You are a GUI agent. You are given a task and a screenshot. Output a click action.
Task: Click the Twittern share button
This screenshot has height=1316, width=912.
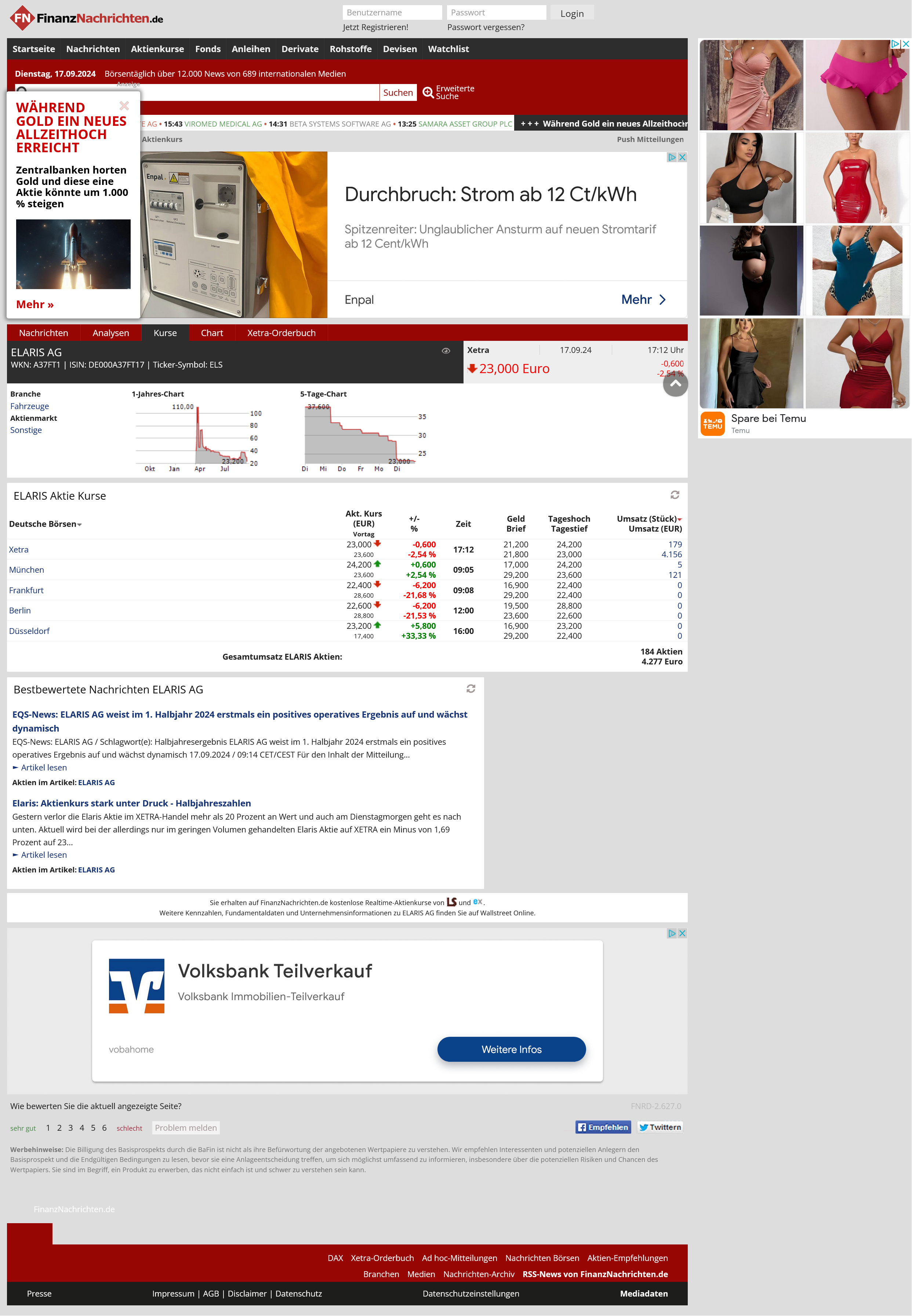[x=660, y=1127]
